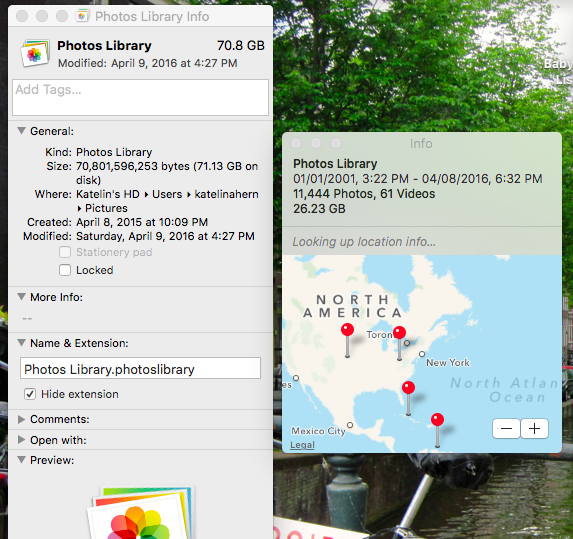Viewport: 573px width, 539px height.
Task: Collapse the Name & Extension section
Action: tap(22, 343)
